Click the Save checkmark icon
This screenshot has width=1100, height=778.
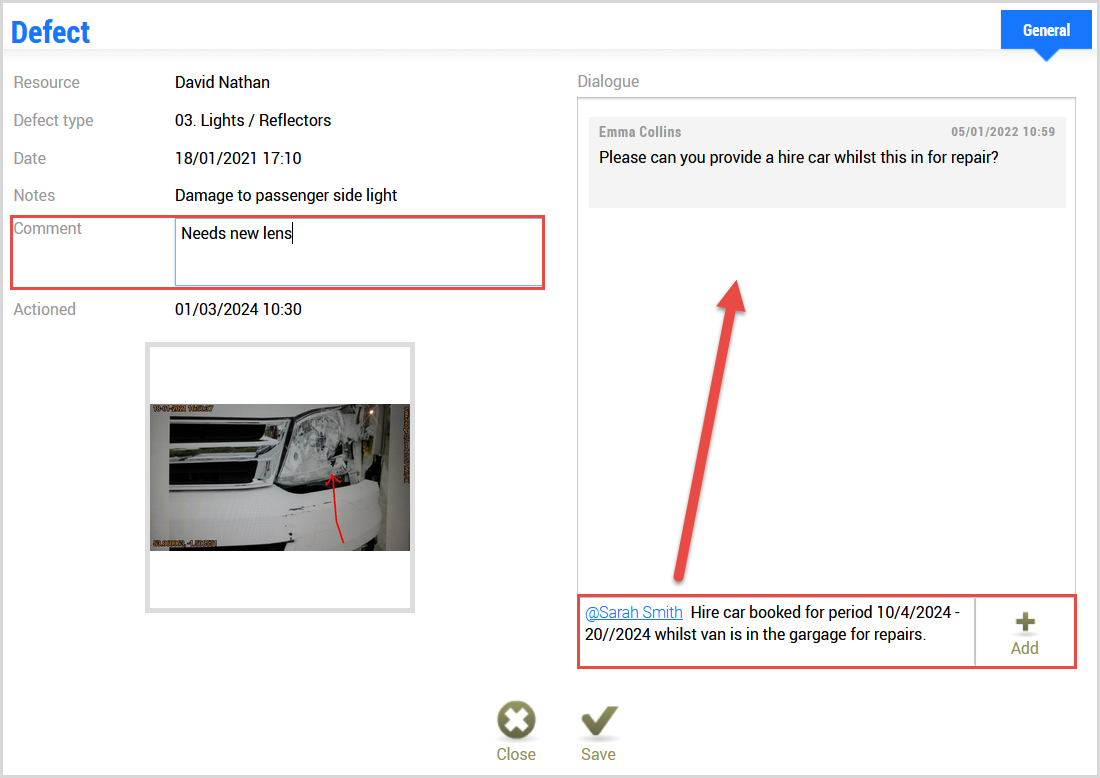tap(598, 721)
